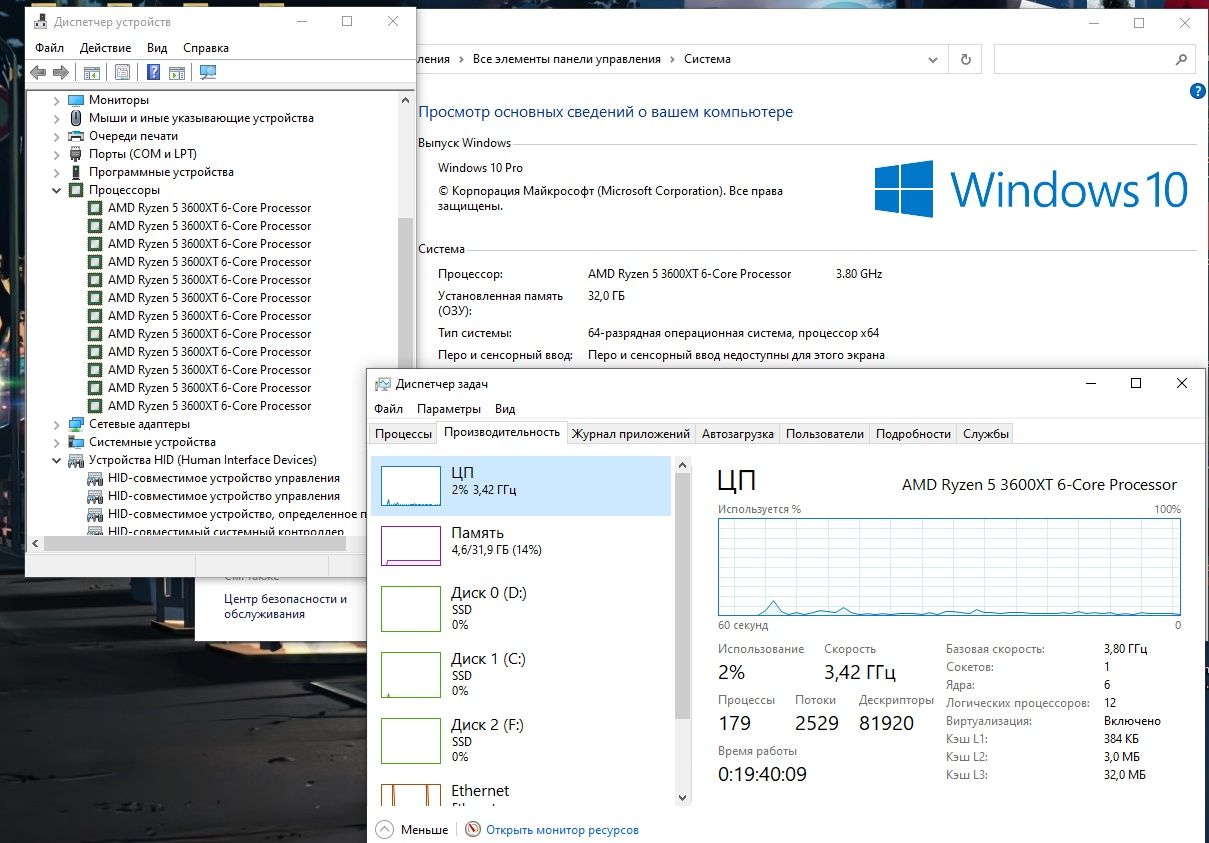
Task: Switch to the Подробности tab
Action: (913, 434)
